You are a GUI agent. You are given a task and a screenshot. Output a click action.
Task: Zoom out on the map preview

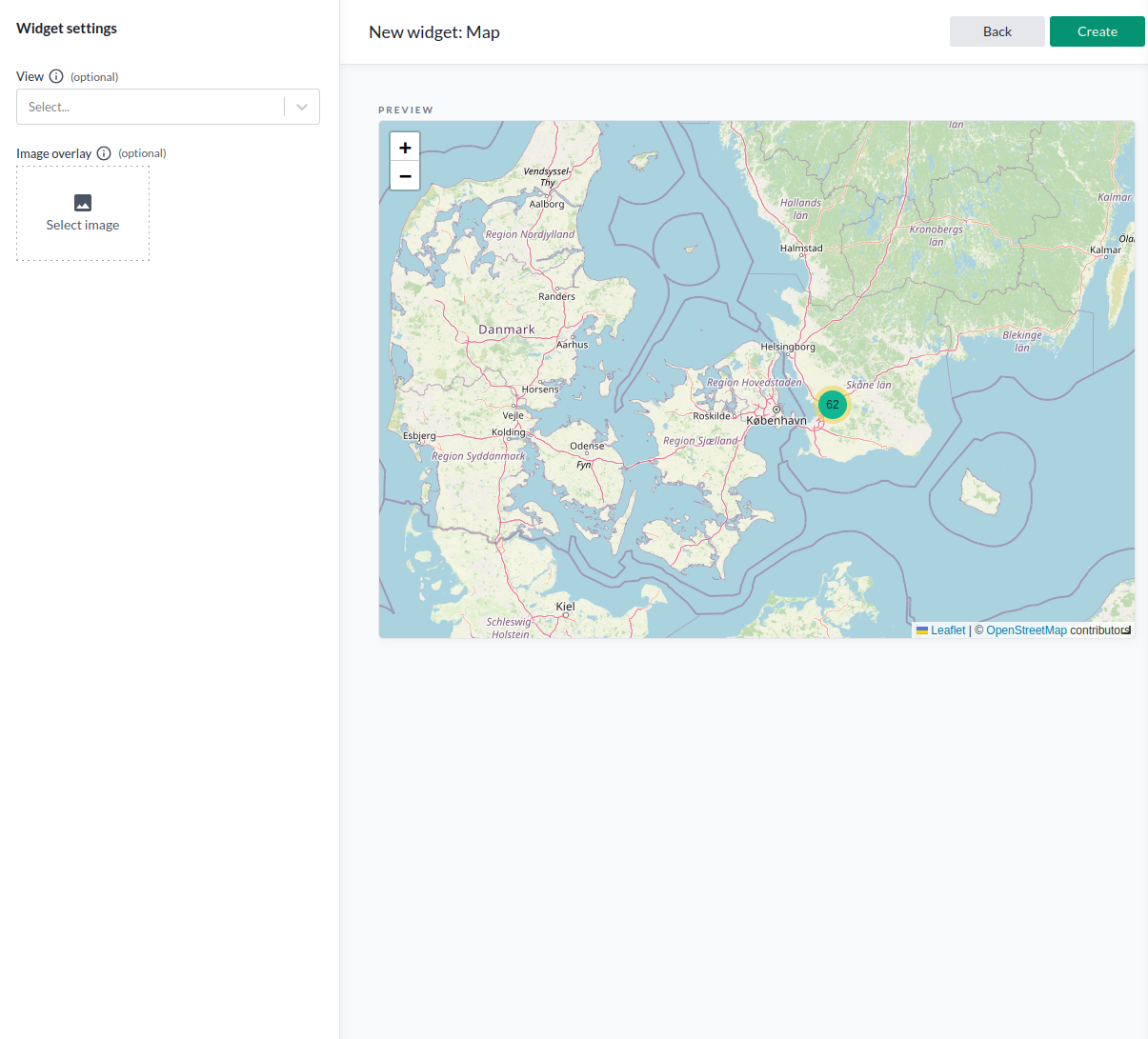(x=405, y=175)
